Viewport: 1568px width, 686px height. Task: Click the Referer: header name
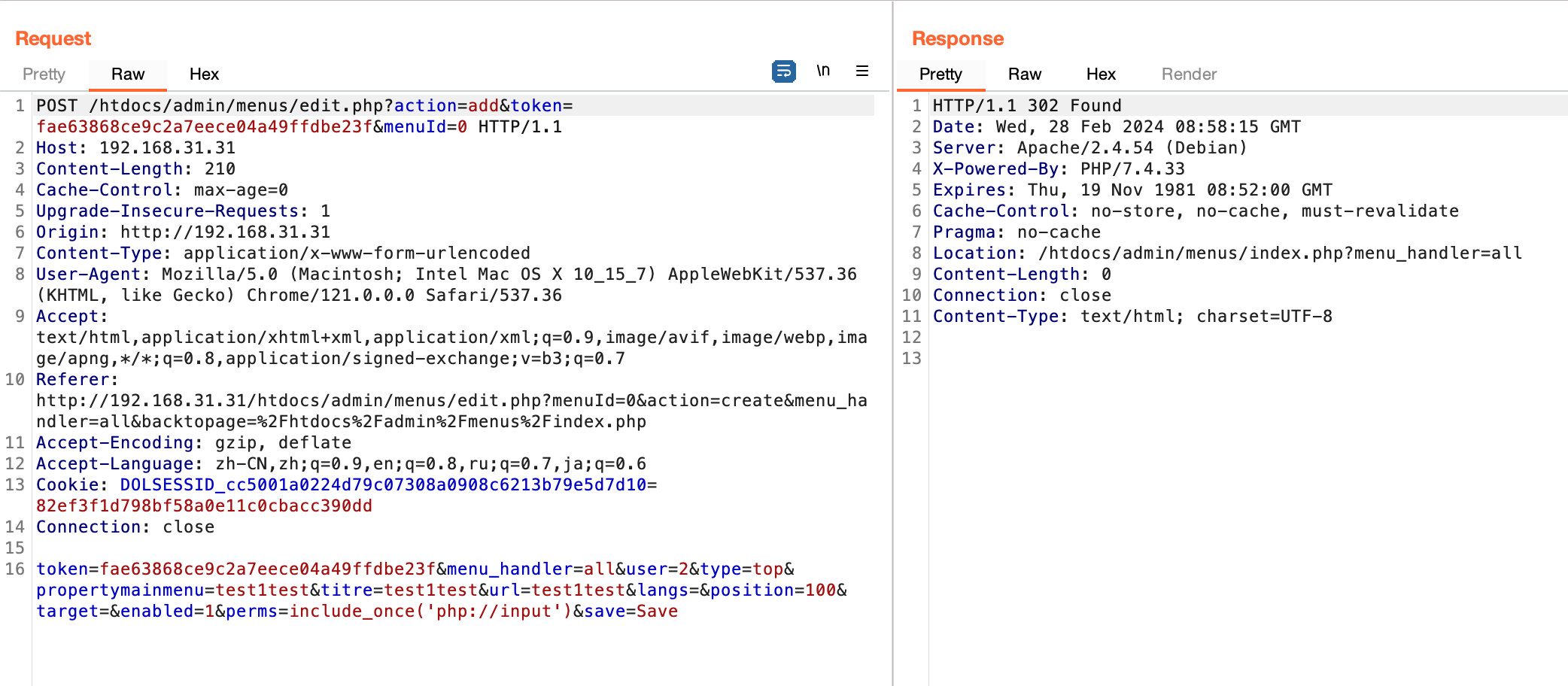77,379
